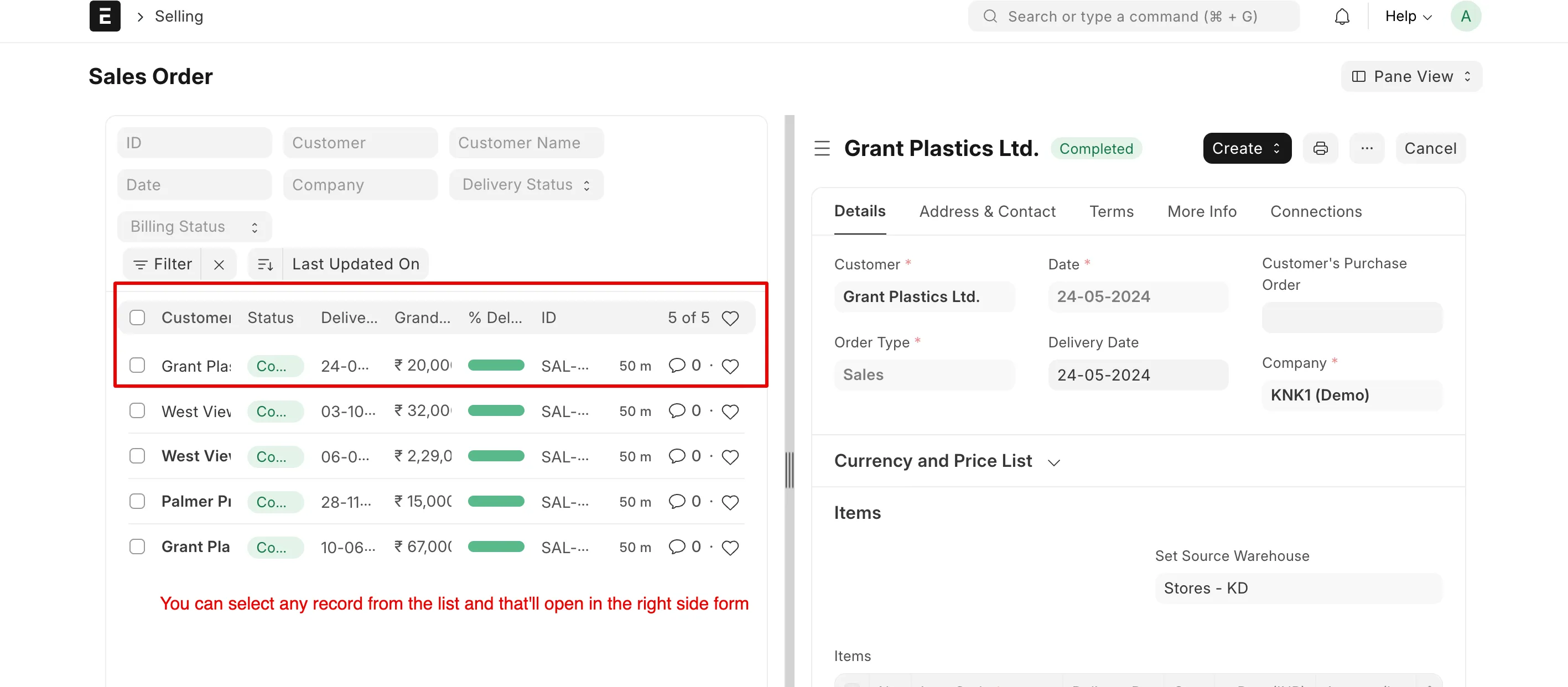Tick checkbox for West View 06-0 row
The height and width of the screenshot is (687, 1568).
pyautogui.click(x=137, y=456)
